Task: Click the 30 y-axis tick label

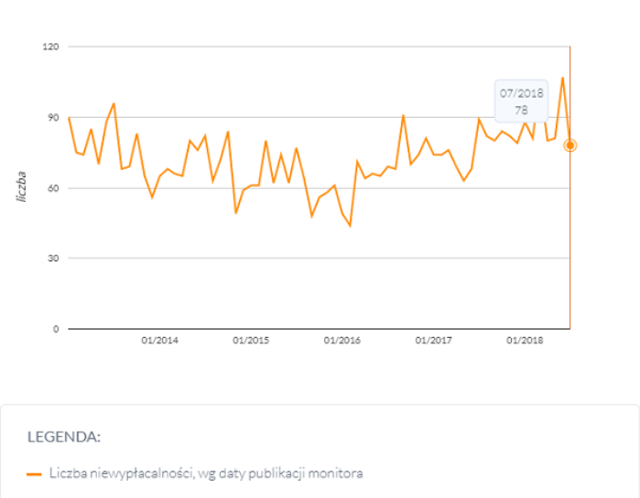Action: pyautogui.click(x=53, y=258)
